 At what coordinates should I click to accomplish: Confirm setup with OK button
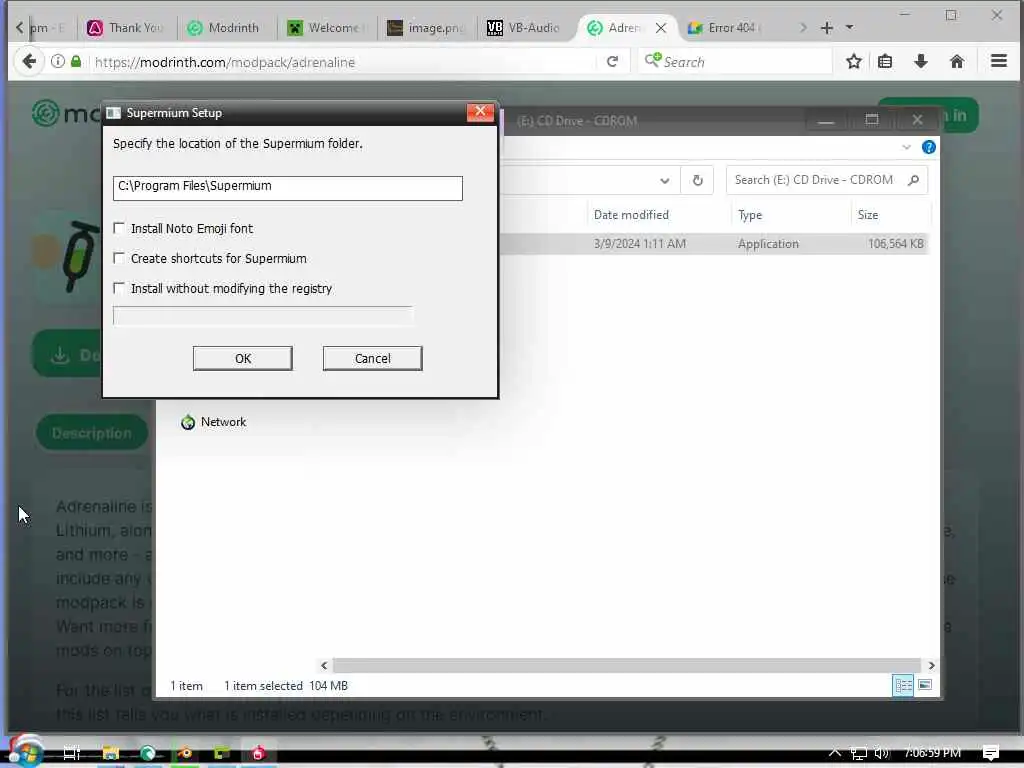click(242, 358)
